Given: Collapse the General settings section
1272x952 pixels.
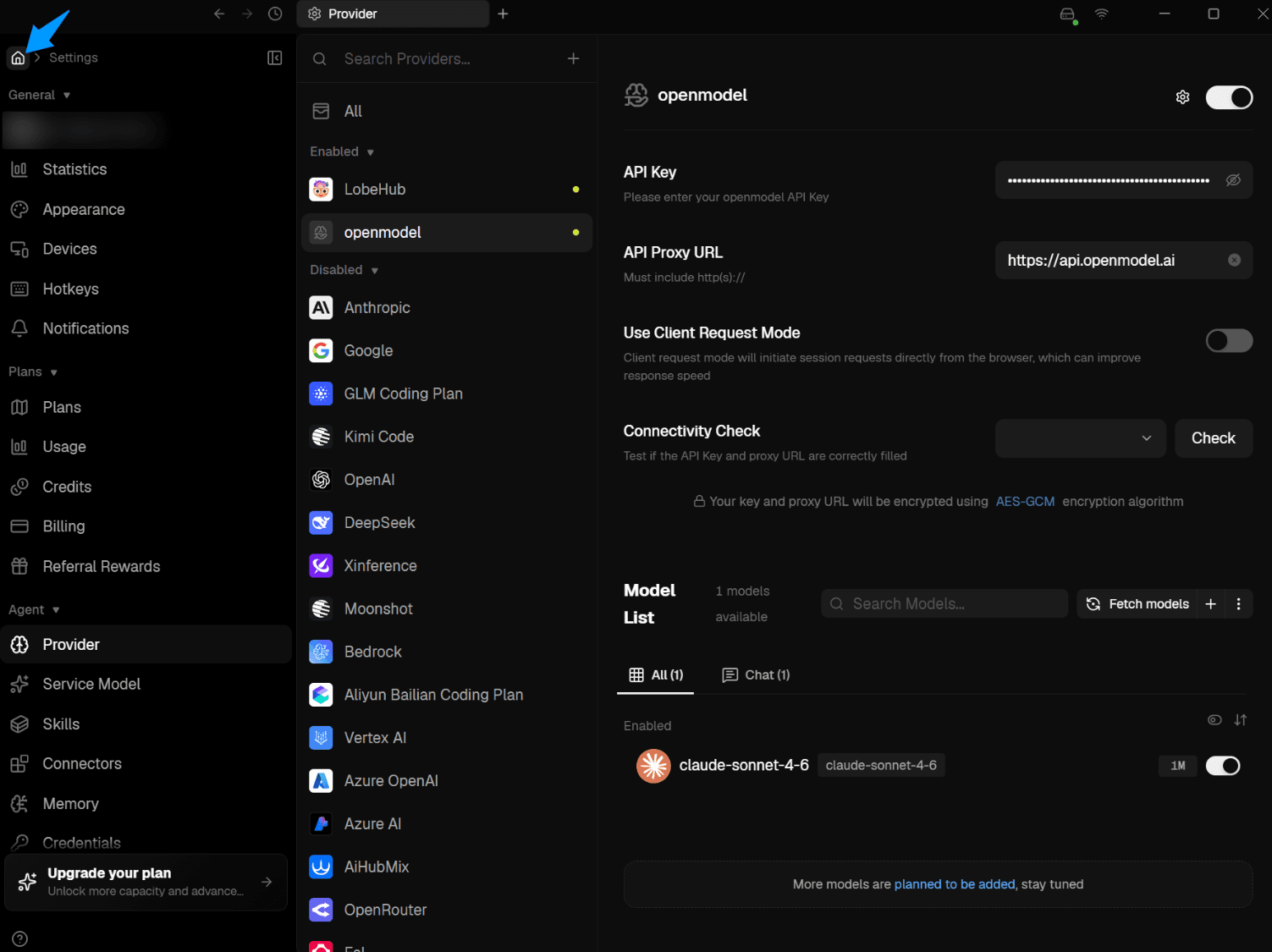Looking at the screenshot, I should click(x=39, y=95).
